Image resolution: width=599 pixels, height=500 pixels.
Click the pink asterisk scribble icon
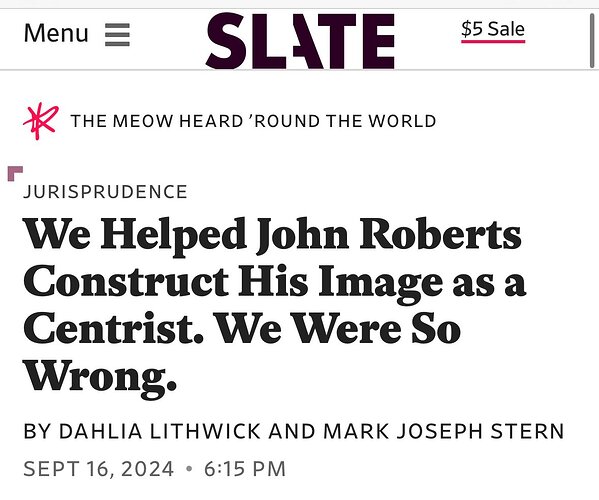coord(41,121)
